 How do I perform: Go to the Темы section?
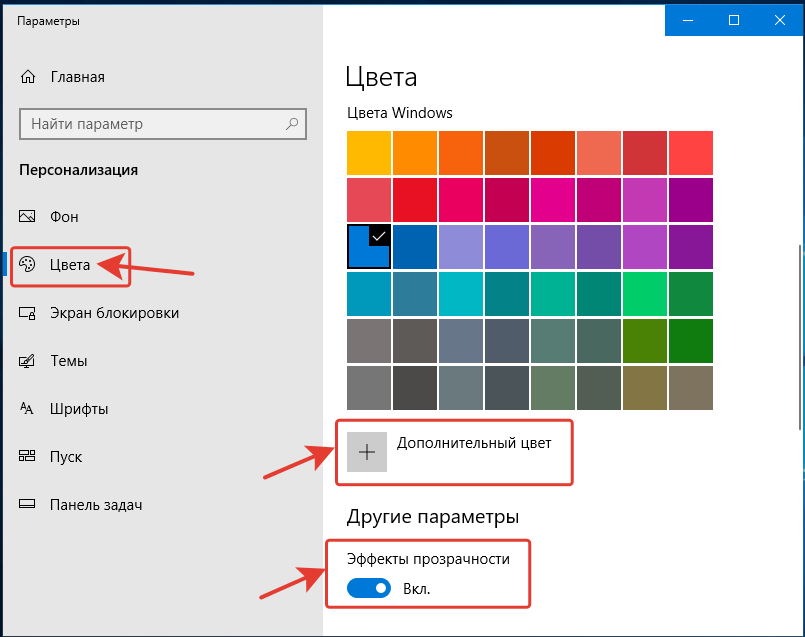(69, 361)
